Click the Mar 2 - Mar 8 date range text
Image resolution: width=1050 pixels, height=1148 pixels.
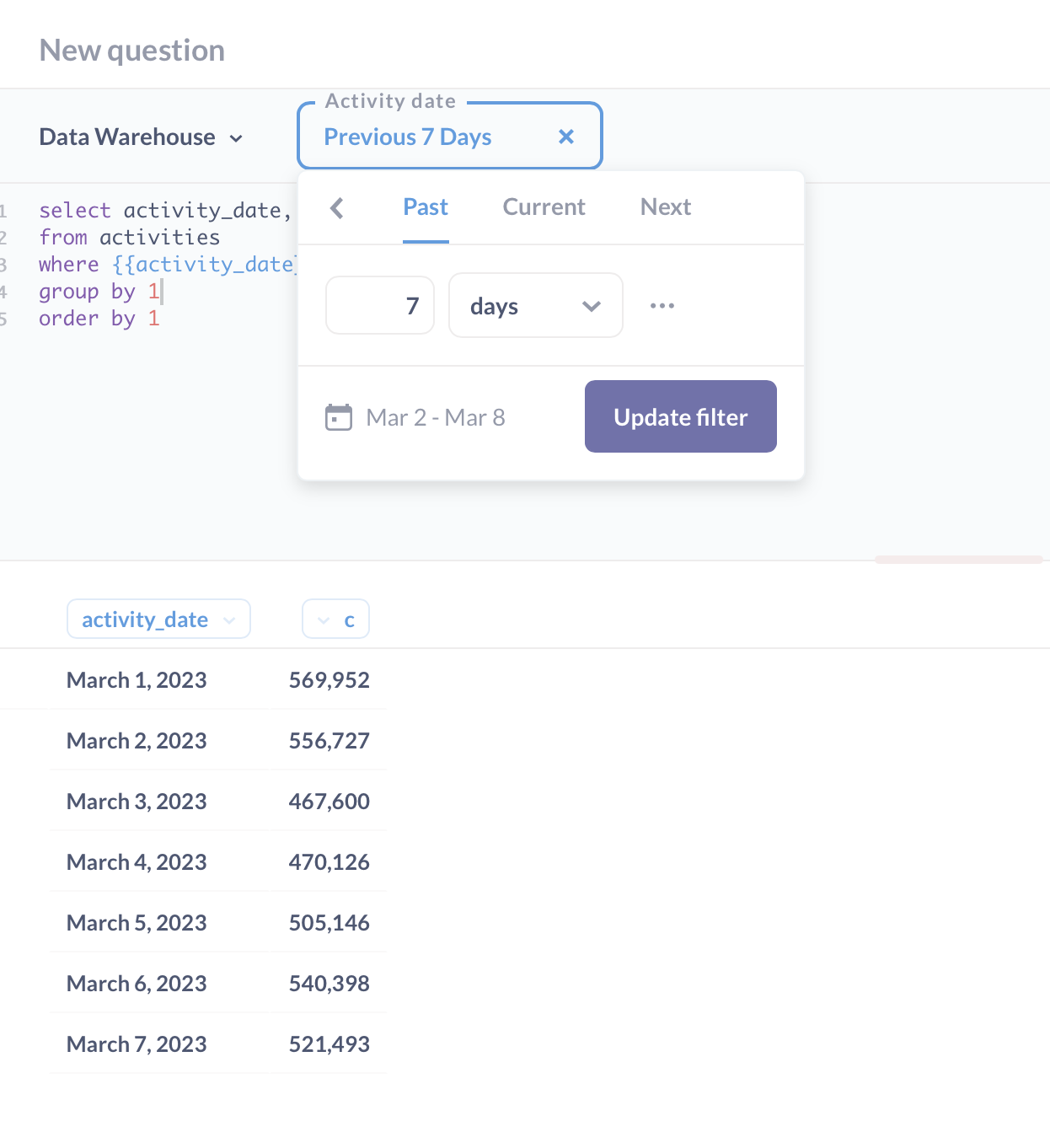tap(435, 416)
